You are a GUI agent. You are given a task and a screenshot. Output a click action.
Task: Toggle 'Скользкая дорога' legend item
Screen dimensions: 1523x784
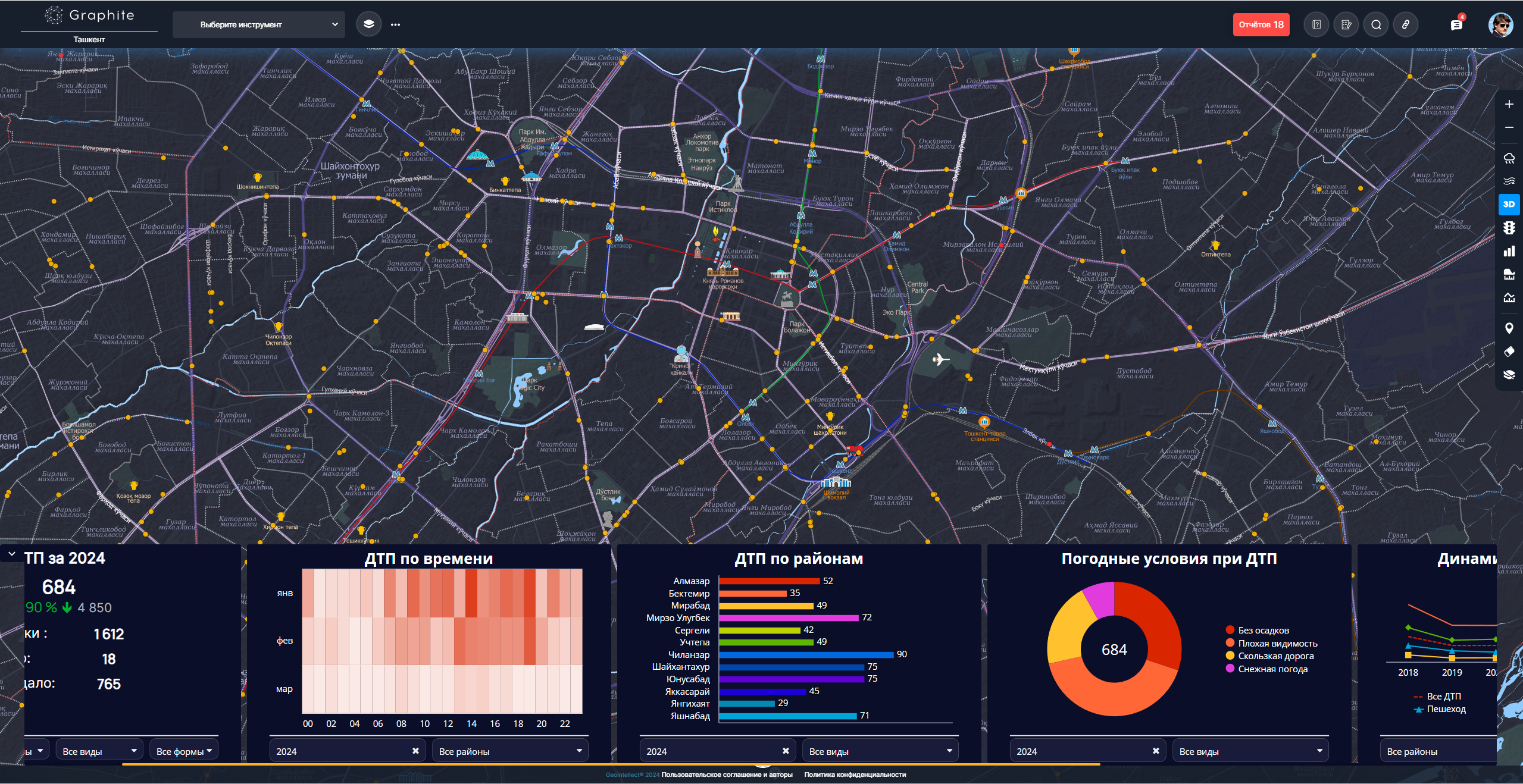(x=1269, y=656)
